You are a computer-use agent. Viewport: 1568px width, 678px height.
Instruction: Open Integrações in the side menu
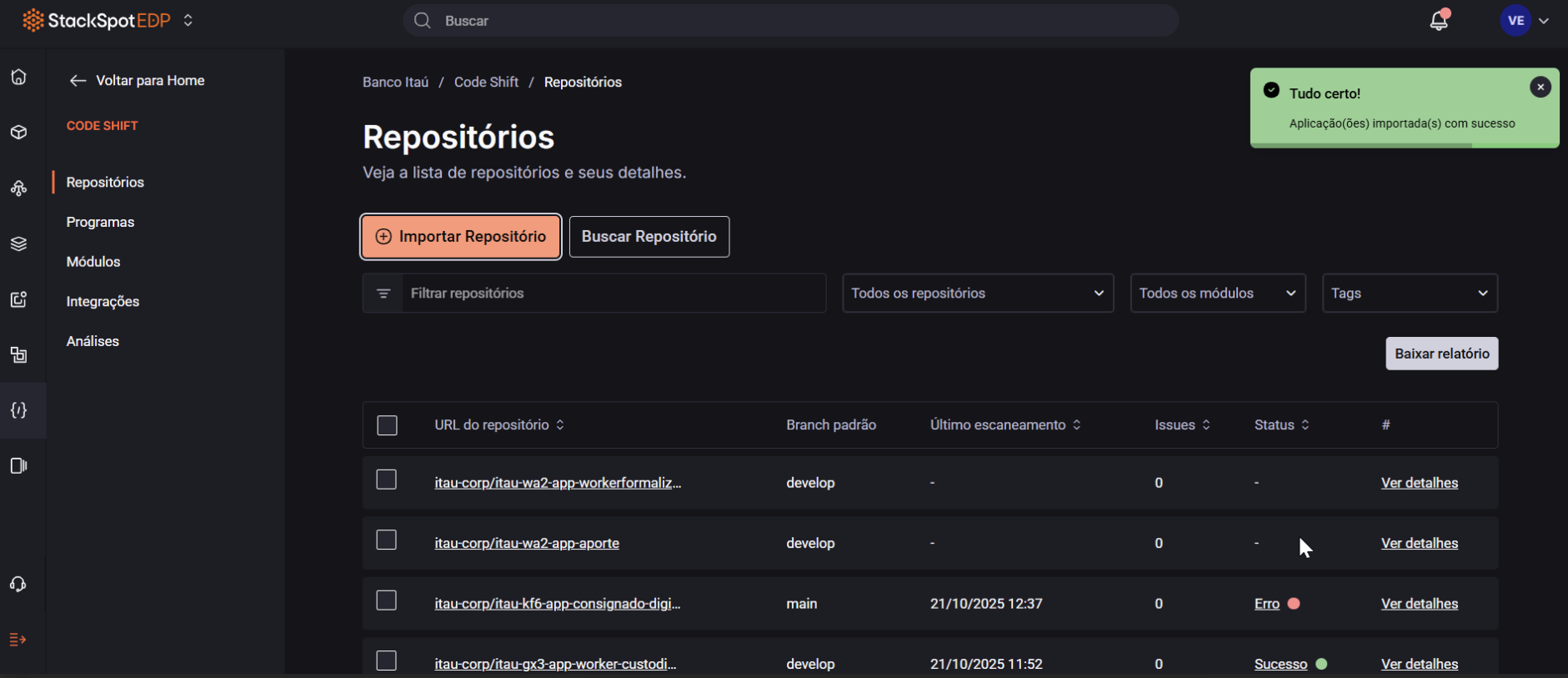click(x=103, y=301)
